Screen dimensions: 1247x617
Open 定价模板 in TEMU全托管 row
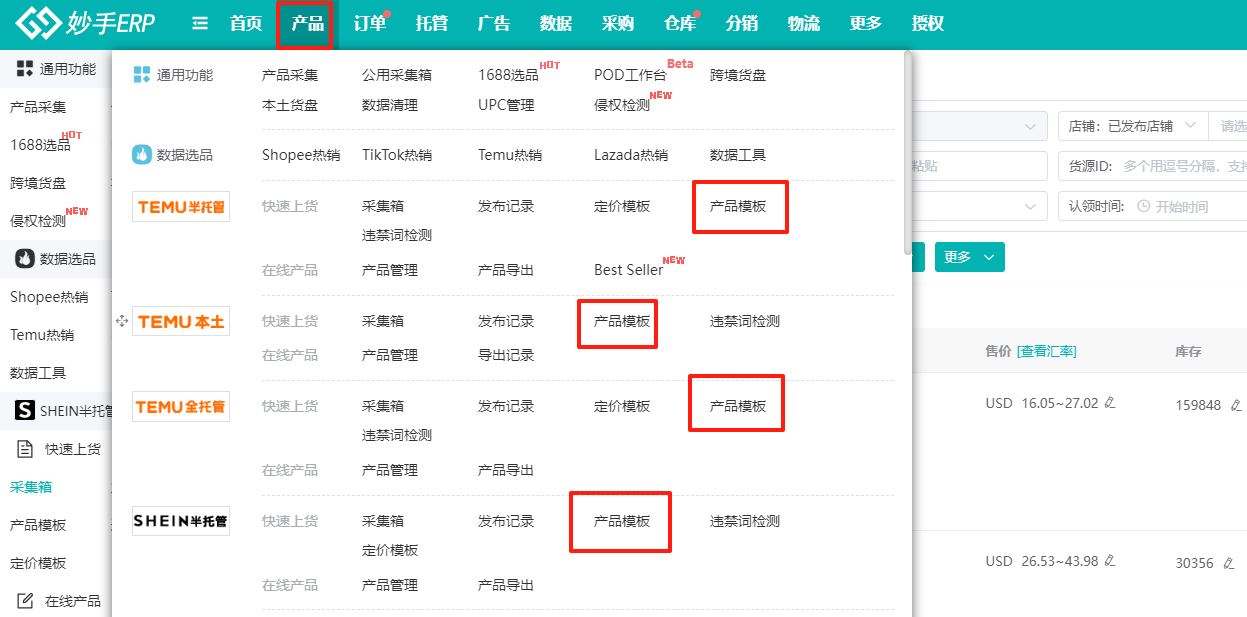coord(622,406)
